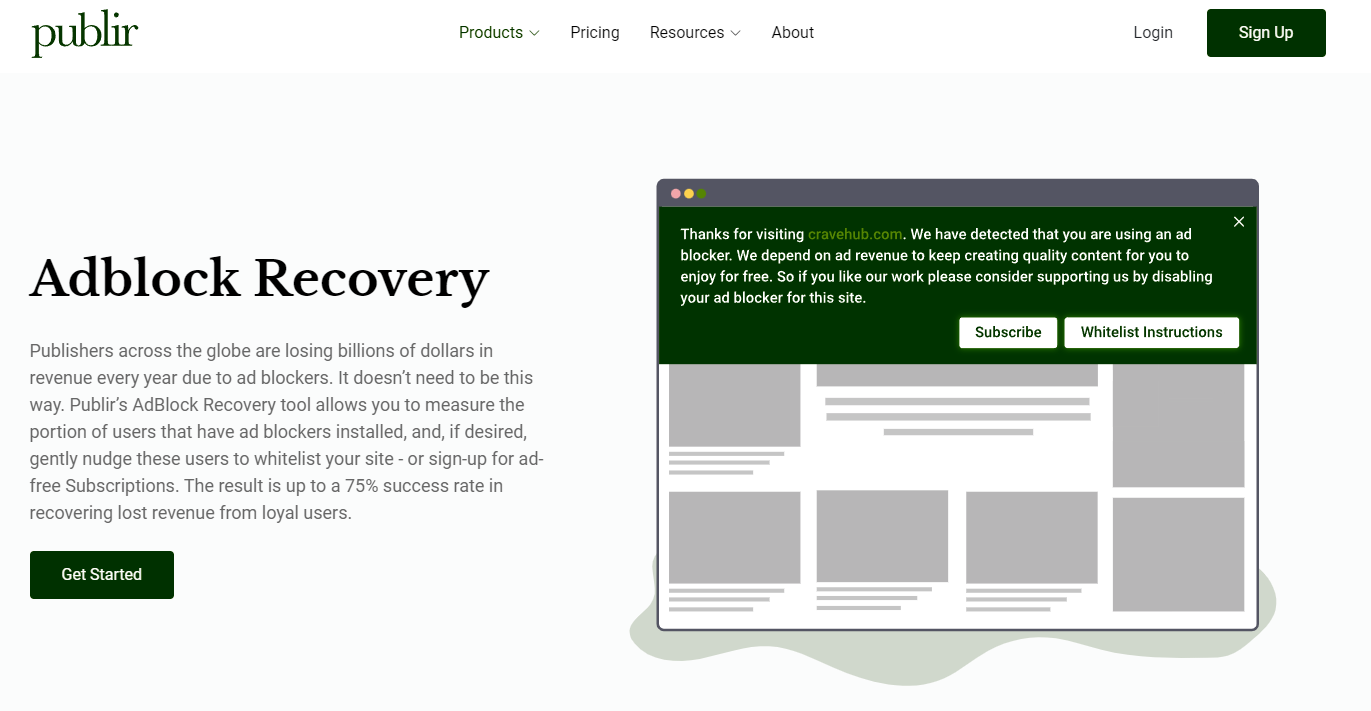Click the Sign Up button
This screenshot has width=1371, height=711.
pyautogui.click(x=1266, y=33)
